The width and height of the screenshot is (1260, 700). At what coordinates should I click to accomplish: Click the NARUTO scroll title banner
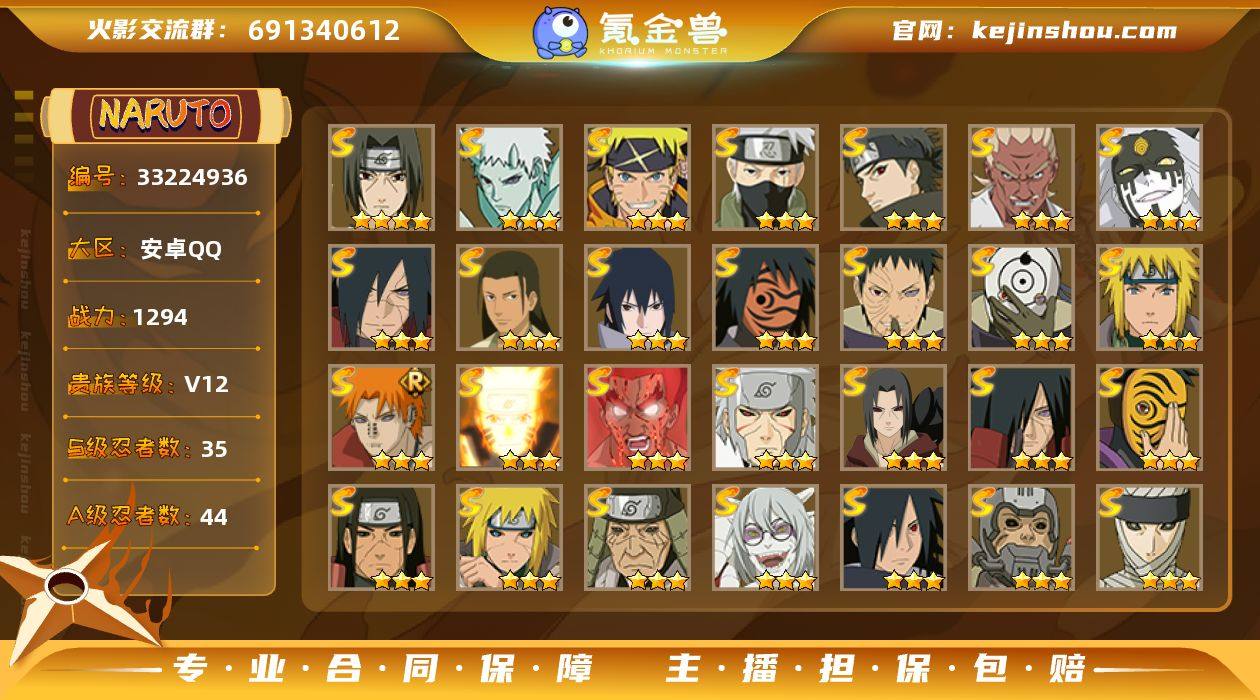click(164, 114)
